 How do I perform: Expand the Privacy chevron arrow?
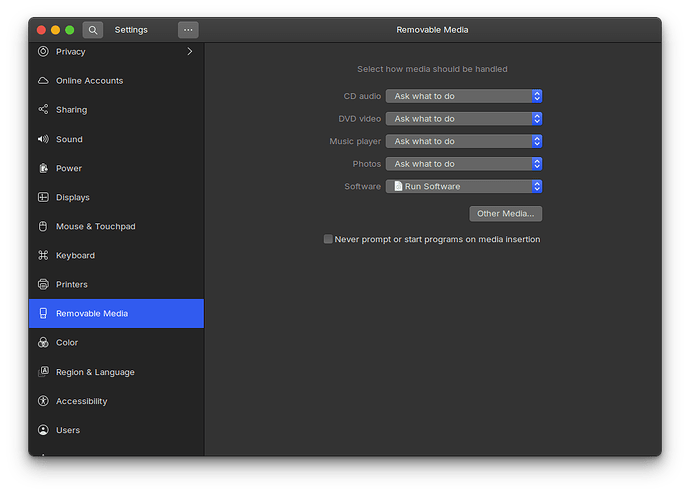(x=190, y=51)
